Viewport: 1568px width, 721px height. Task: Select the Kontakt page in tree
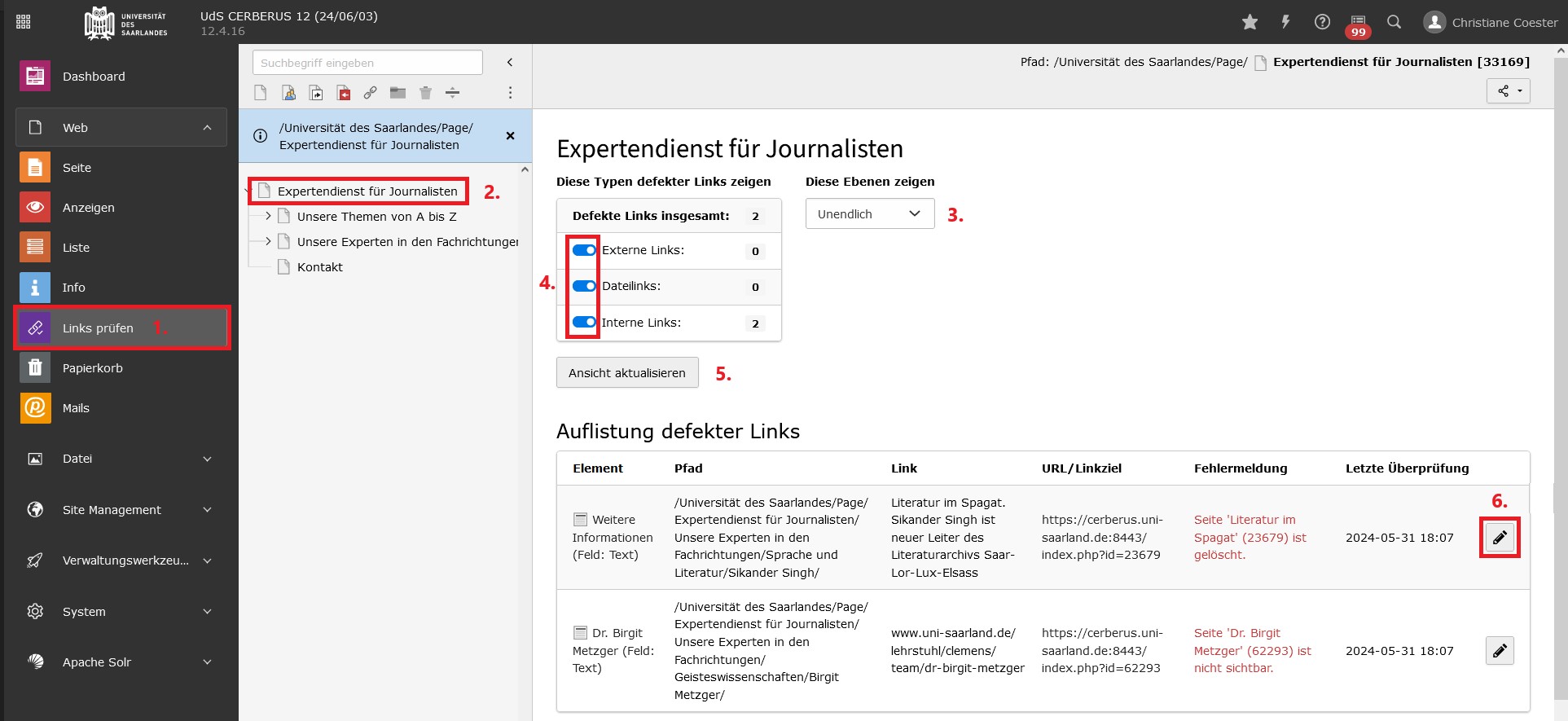pyautogui.click(x=320, y=267)
